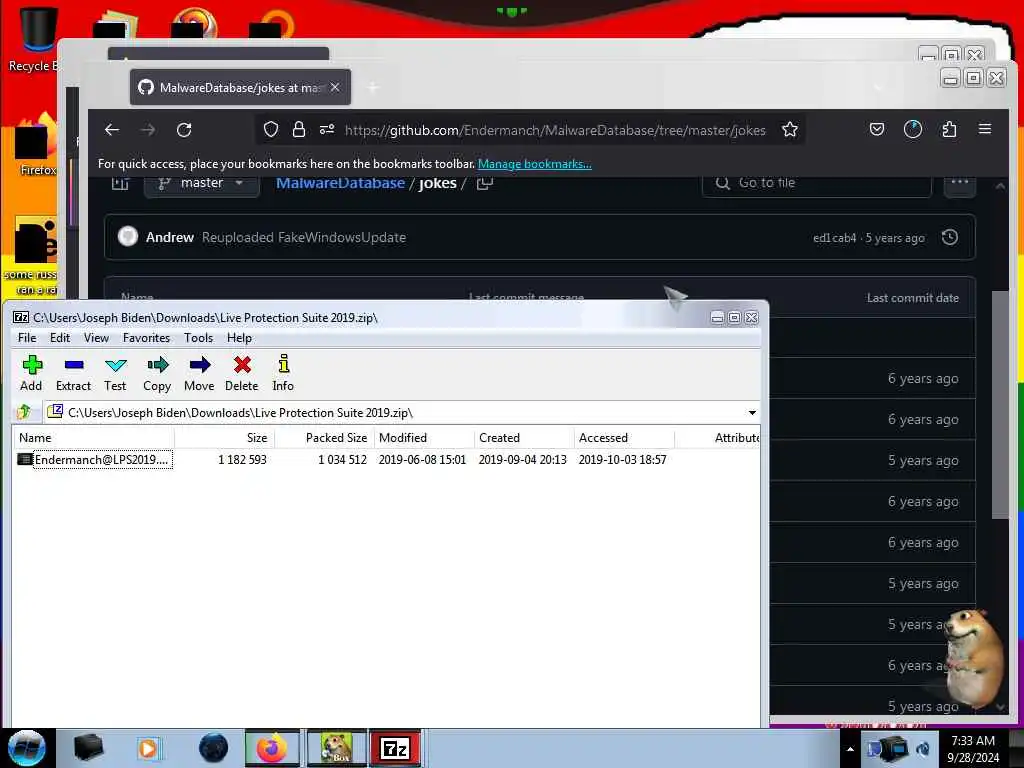This screenshot has height=768, width=1024.
Task: Click the Move toolbar icon
Action: click(x=199, y=374)
